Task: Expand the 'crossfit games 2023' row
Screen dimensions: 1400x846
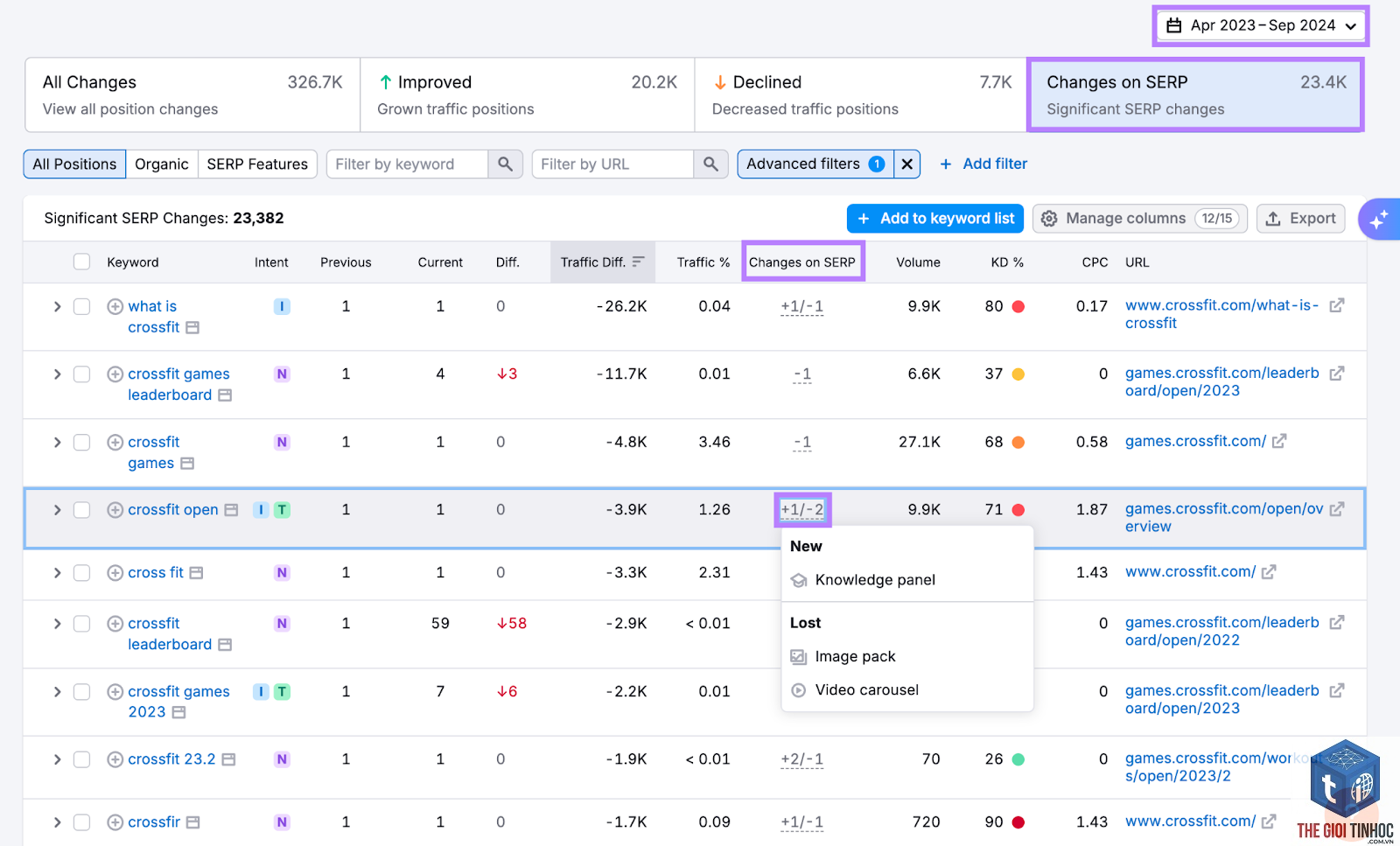Action: (x=57, y=692)
